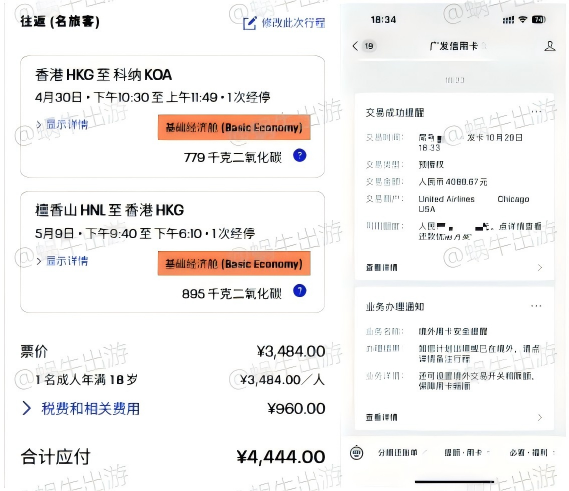Click 檀香山 HNL 至 香港 HKG heading

point(110,210)
